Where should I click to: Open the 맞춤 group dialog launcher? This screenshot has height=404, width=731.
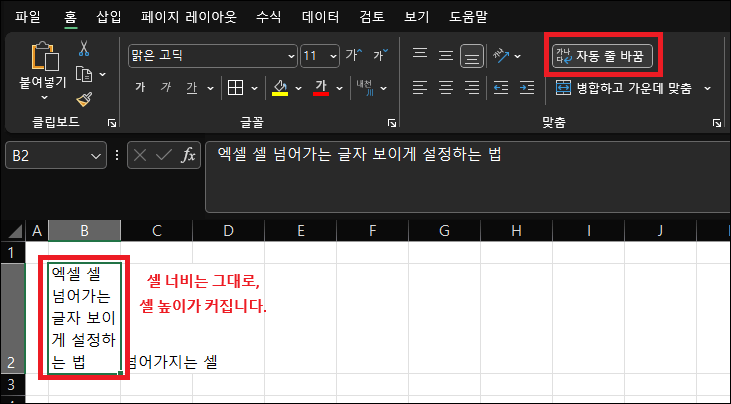click(717, 123)
